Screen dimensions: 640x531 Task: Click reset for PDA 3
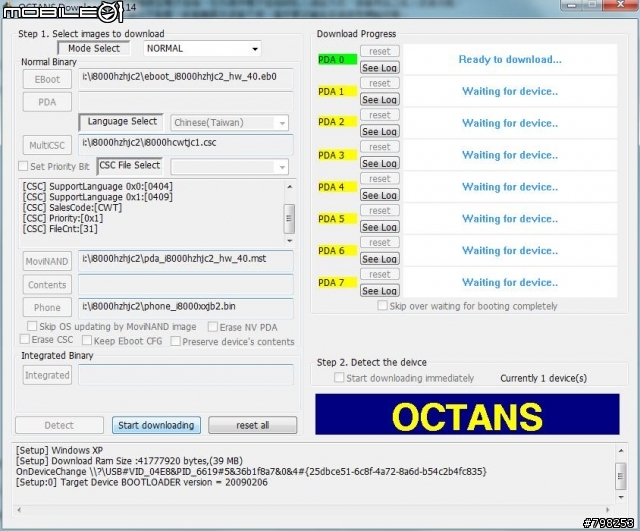380,147
